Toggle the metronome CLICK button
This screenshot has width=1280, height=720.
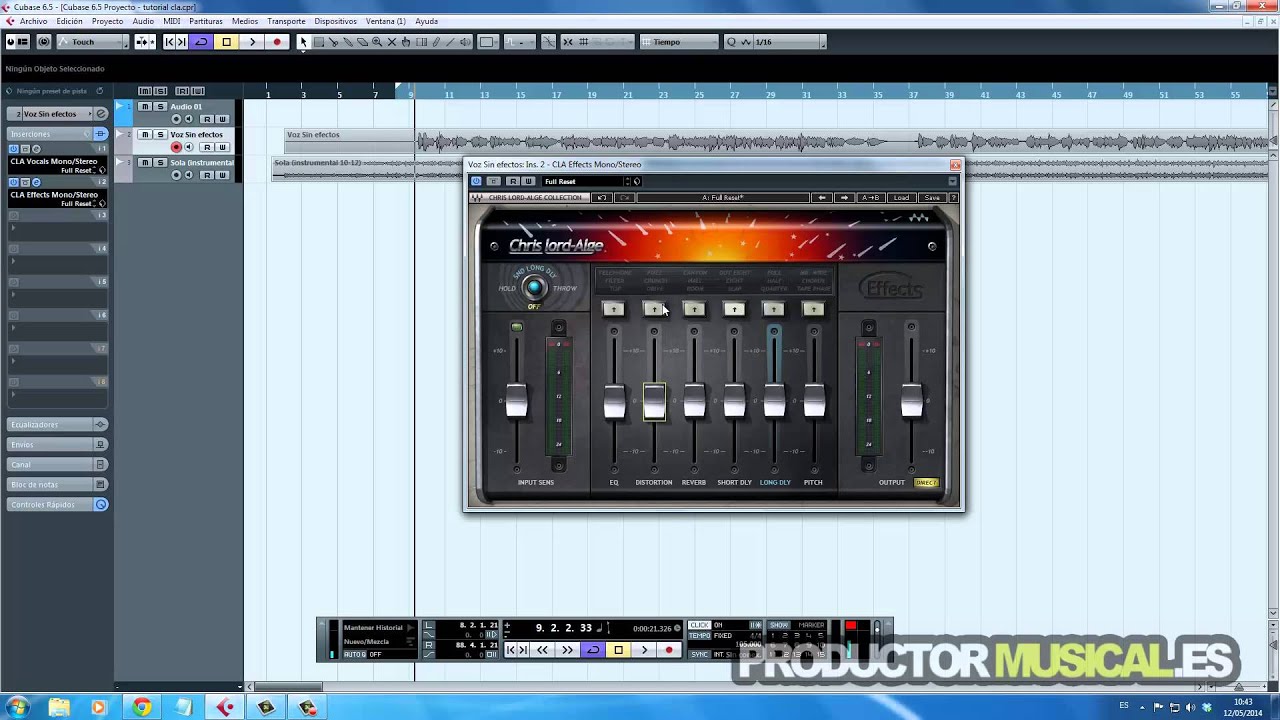(699, 625)
